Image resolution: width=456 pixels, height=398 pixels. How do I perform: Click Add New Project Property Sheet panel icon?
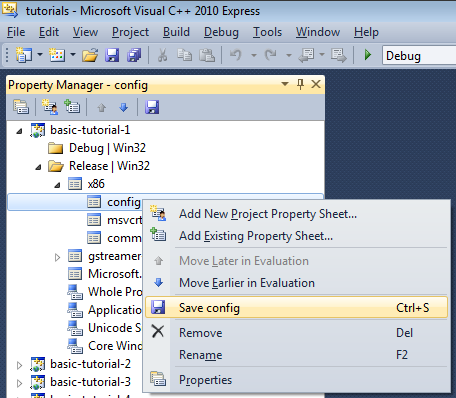click(x=50, y=107)
